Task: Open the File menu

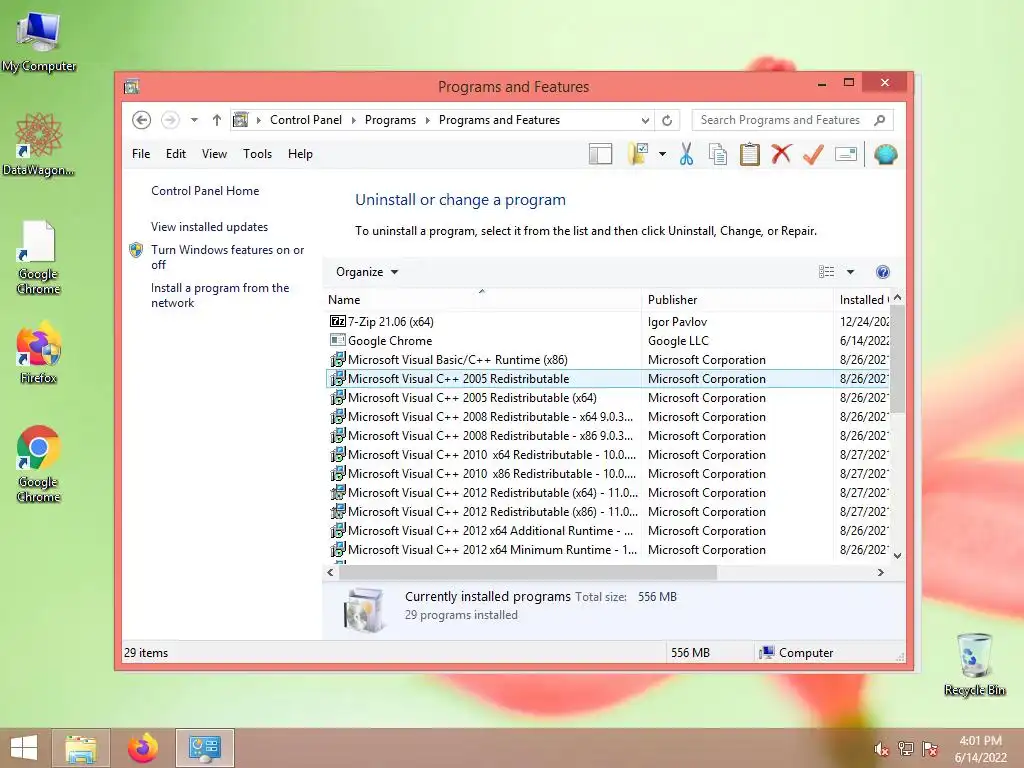Action: (141, 154)
